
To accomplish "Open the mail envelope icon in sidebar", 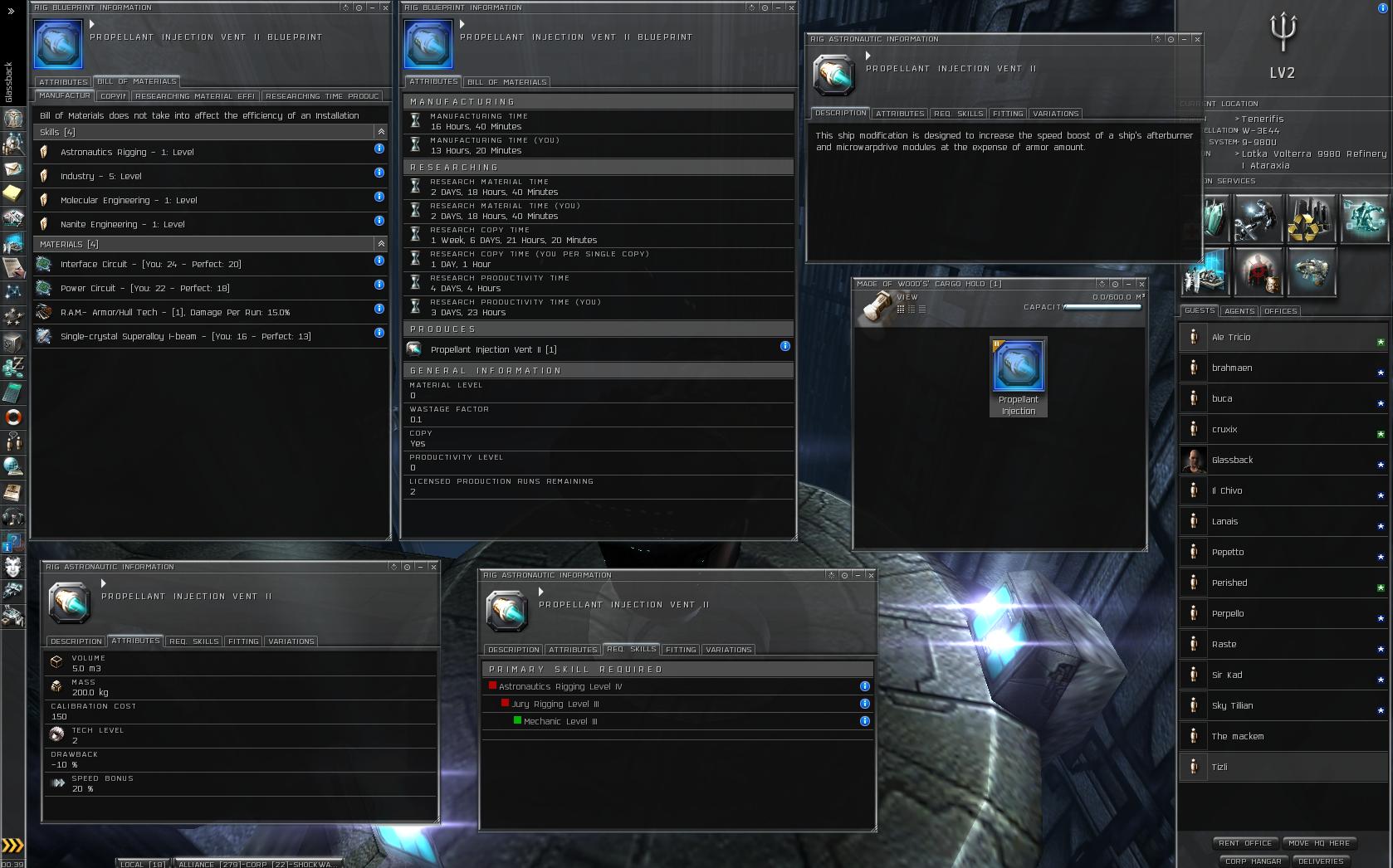I will [x=12, y=168].
